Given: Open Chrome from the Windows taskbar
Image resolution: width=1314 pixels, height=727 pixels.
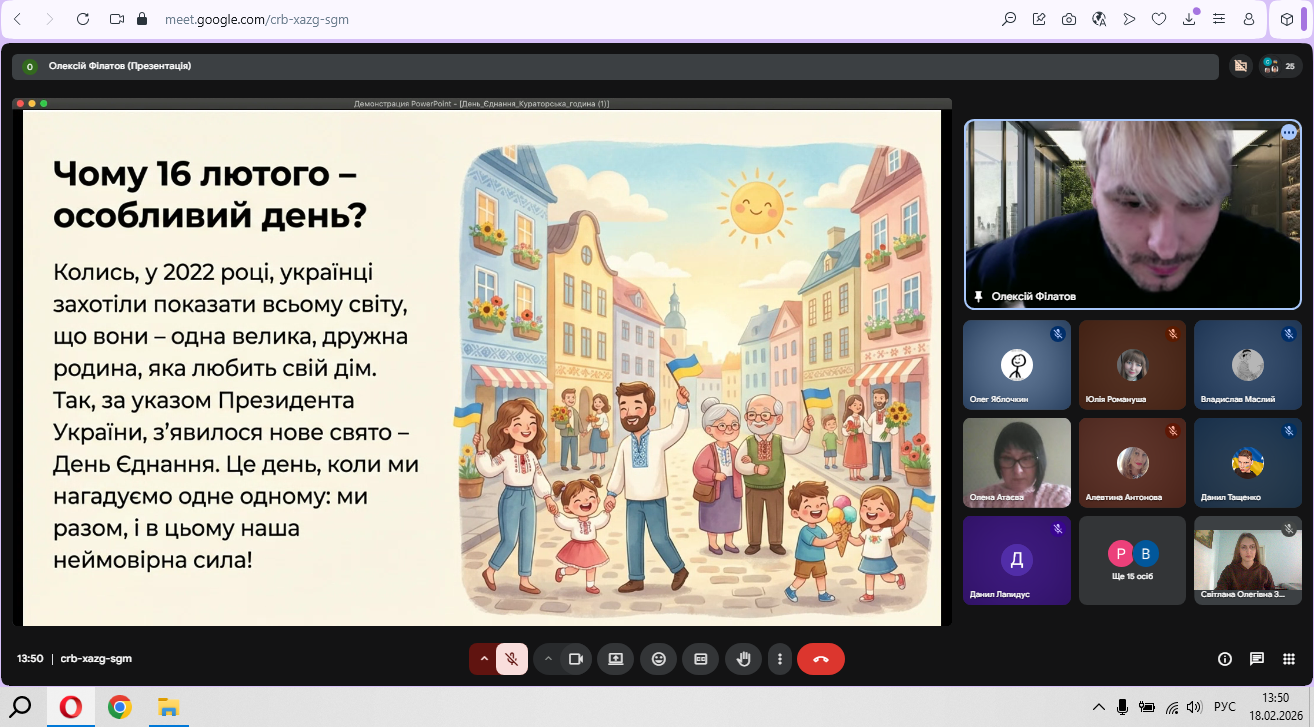Looking at the screenshot, I should [120, 707].
